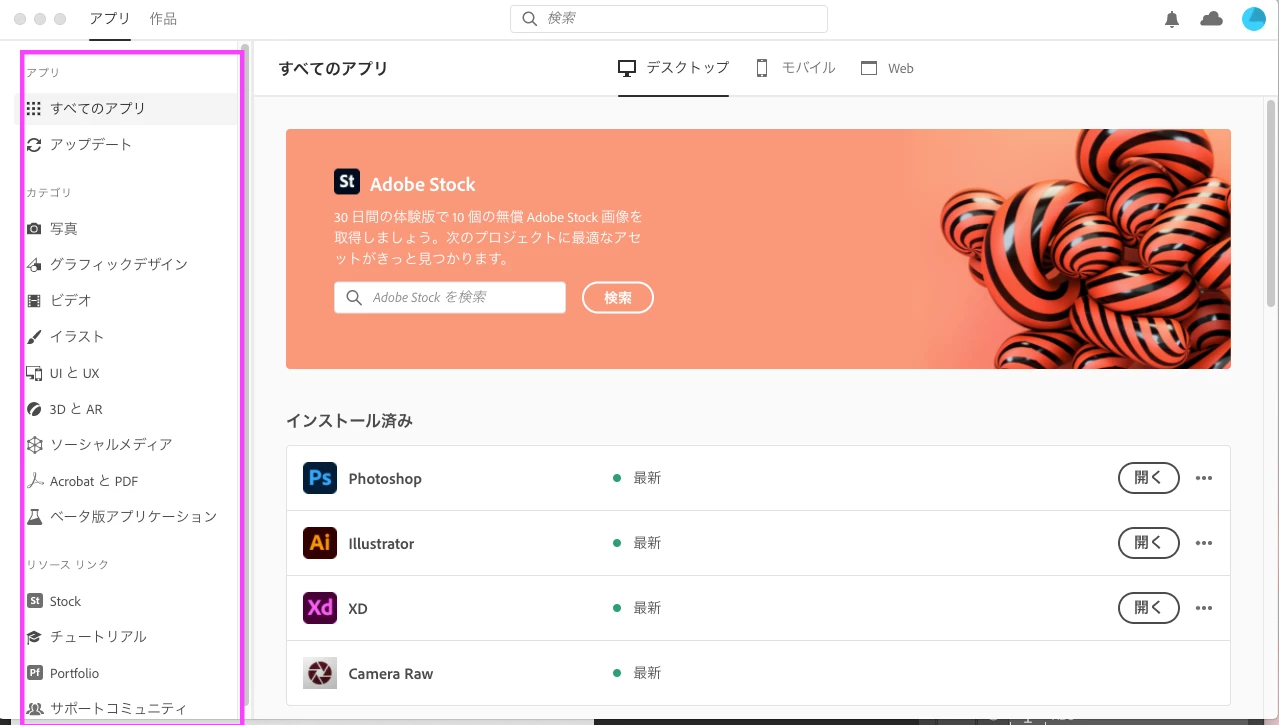The height and width of the screenshot is (725, 1279).
Task: Click 開く button for Photoshop
Action: tap(1148, 478)
